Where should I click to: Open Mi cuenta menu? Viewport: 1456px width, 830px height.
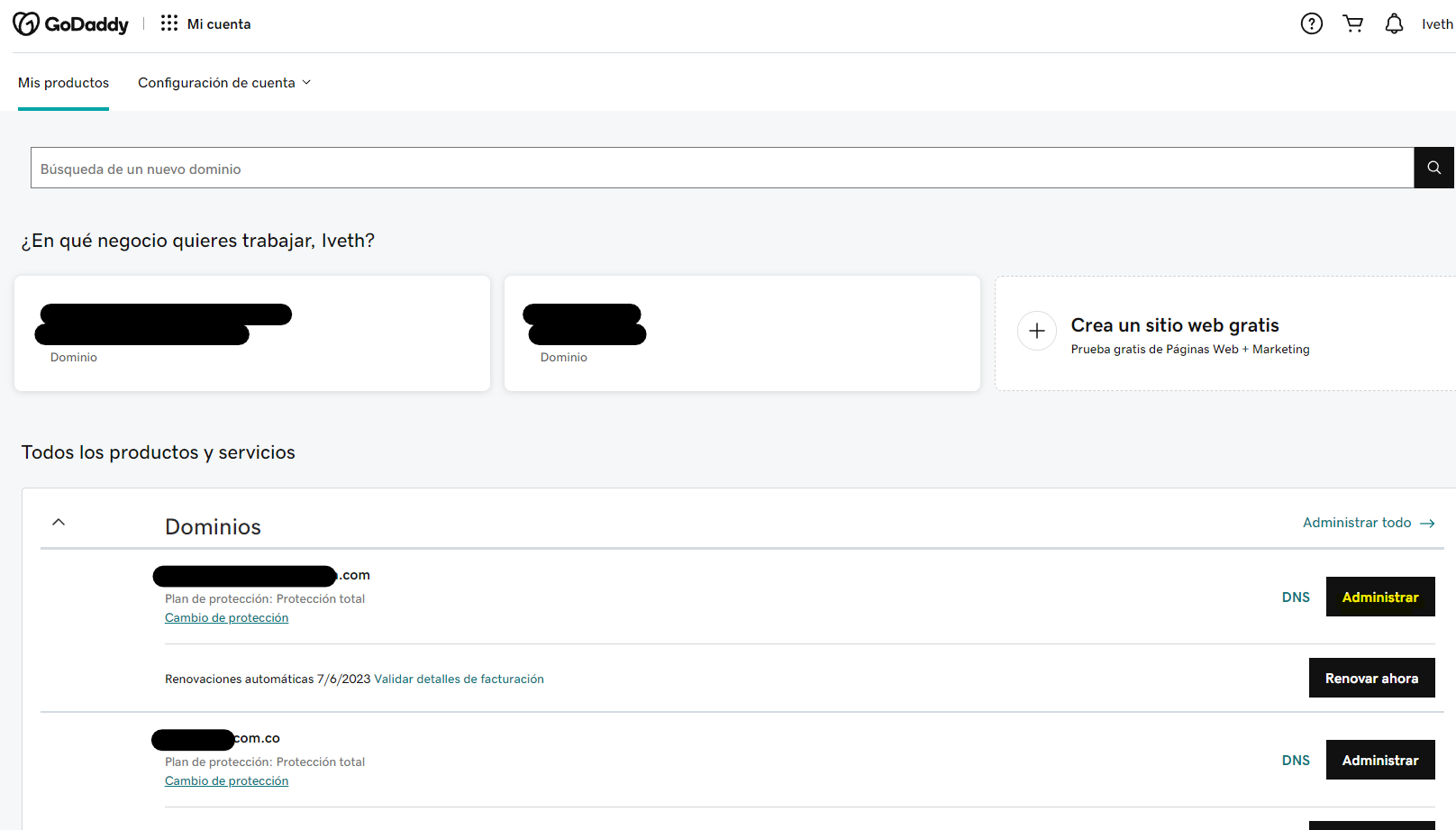pos(219,24)
